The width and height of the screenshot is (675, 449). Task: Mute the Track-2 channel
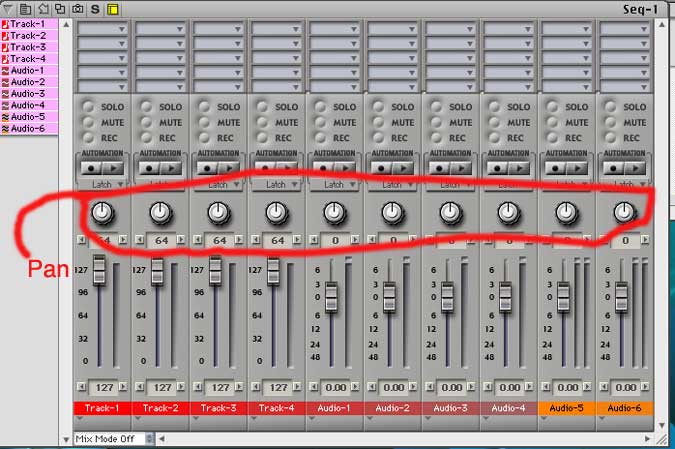point(148,122)
